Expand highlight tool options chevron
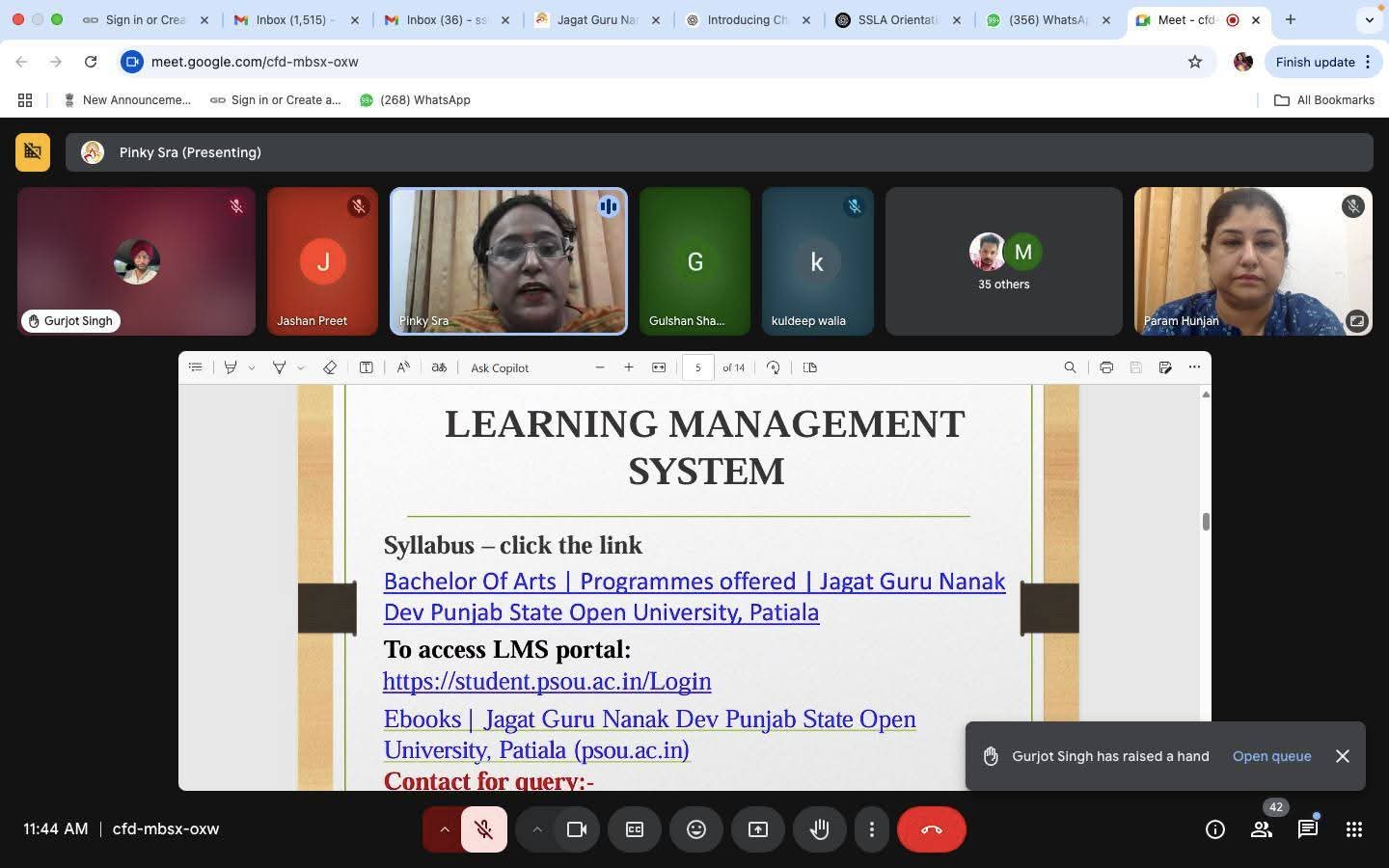 pyautogui.click(x=252, y=367)
